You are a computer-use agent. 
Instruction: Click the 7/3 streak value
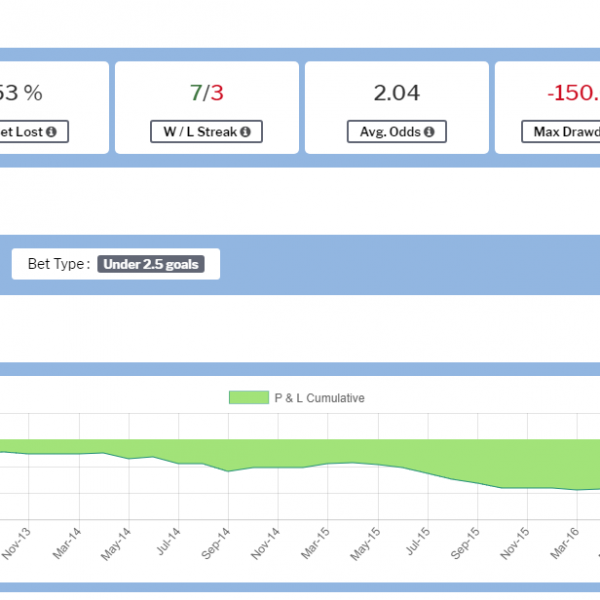207,93
